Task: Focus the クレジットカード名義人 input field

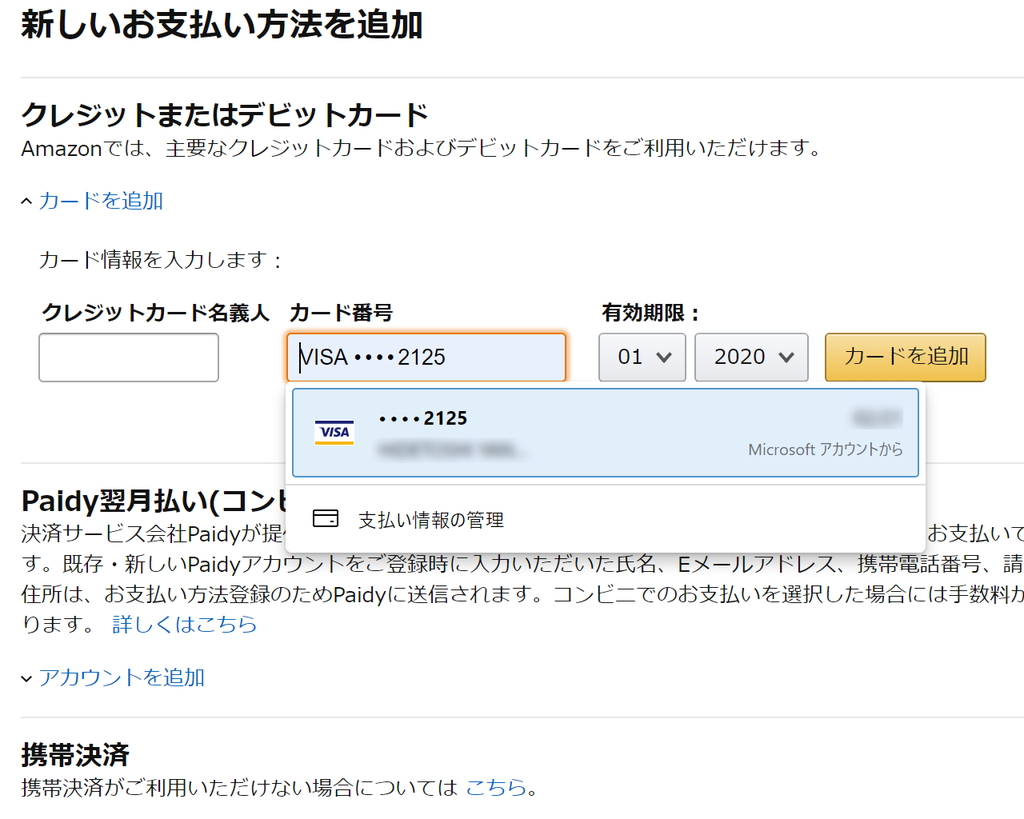Action: (128, 357)
